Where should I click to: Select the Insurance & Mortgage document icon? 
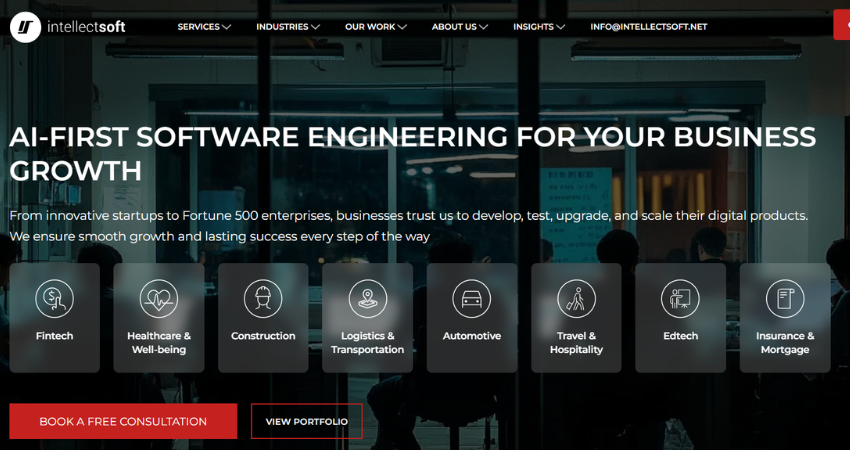click(x=785, y=298)
